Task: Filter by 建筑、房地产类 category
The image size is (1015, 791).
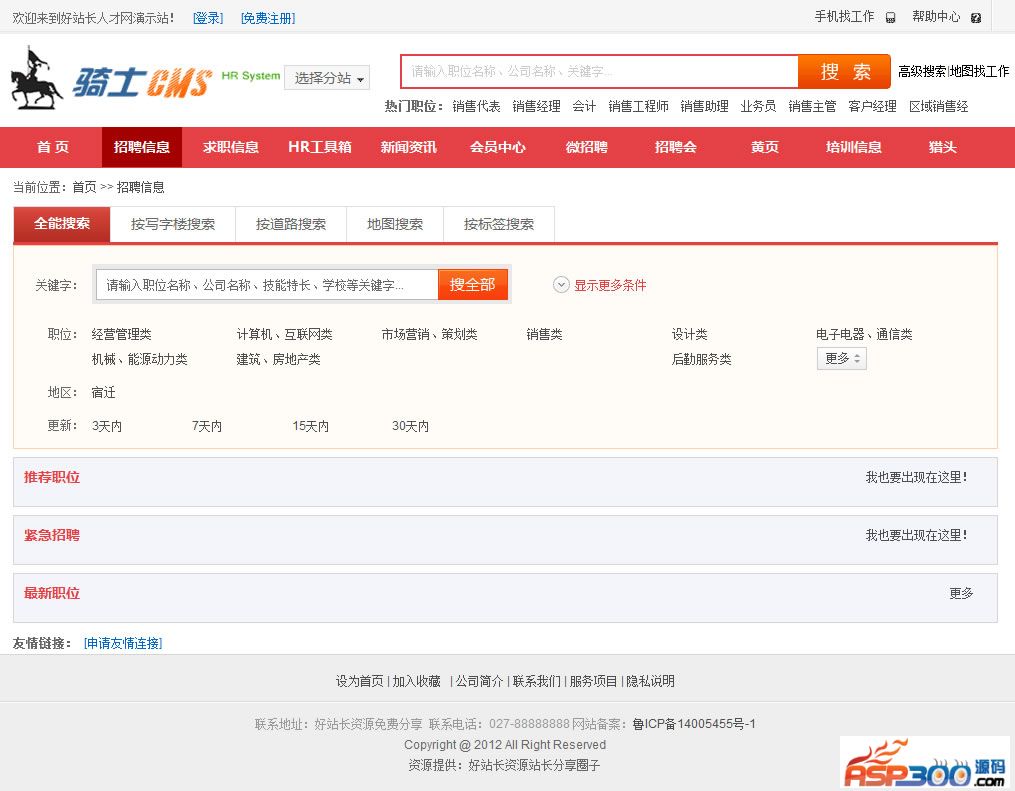Action: (x=278, y=359)
